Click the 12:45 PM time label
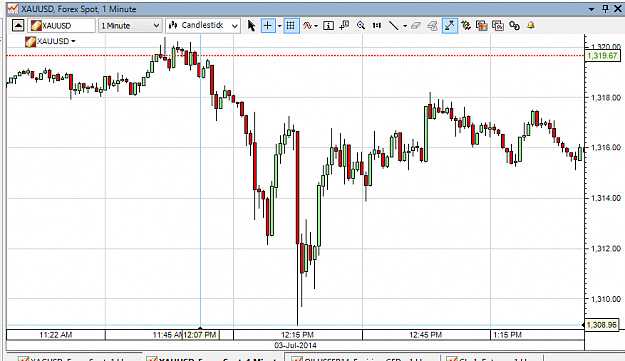The height and width of the screenshot is (361, 625). pos(426,335)
